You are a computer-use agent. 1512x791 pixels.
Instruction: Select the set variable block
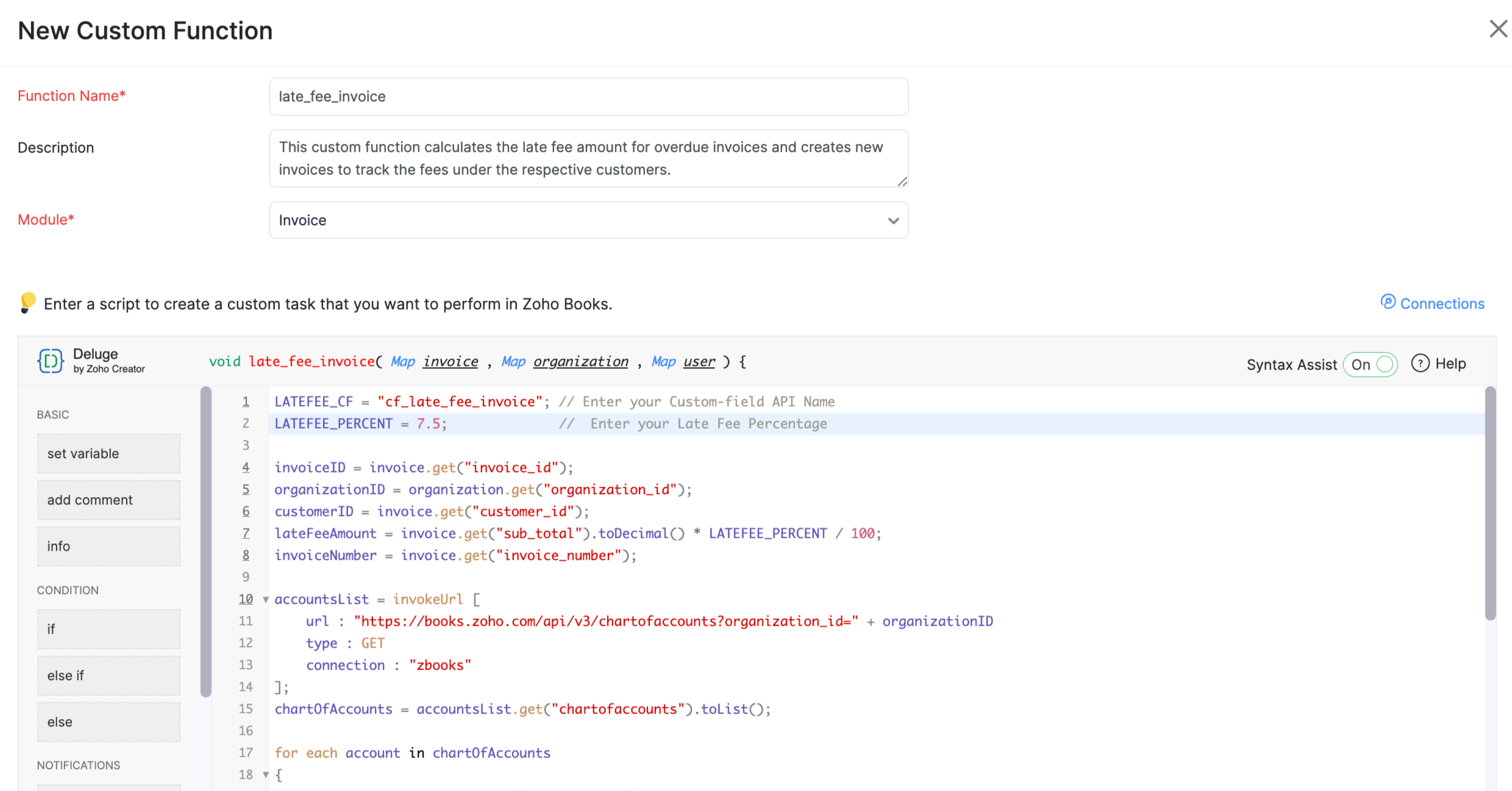(109, 454)
